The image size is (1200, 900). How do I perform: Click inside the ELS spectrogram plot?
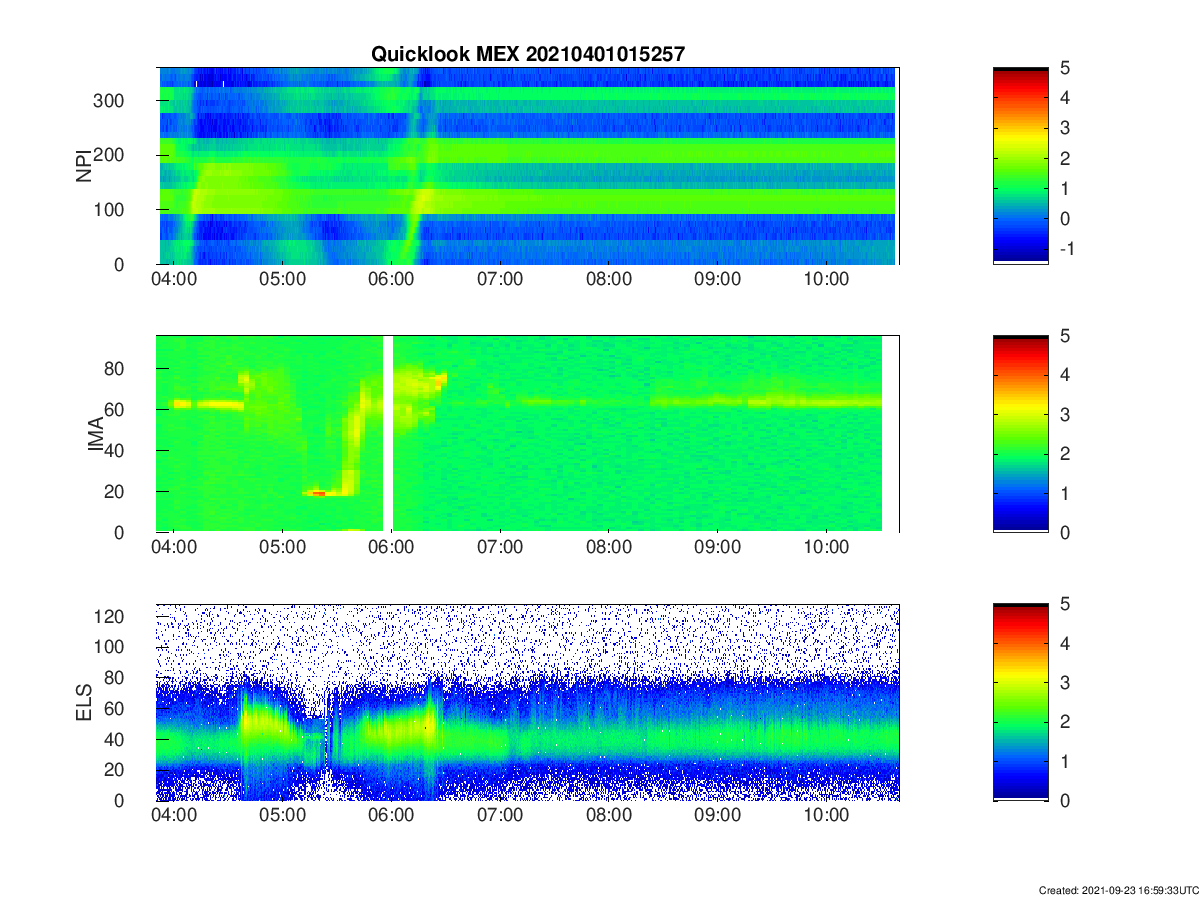528,702
